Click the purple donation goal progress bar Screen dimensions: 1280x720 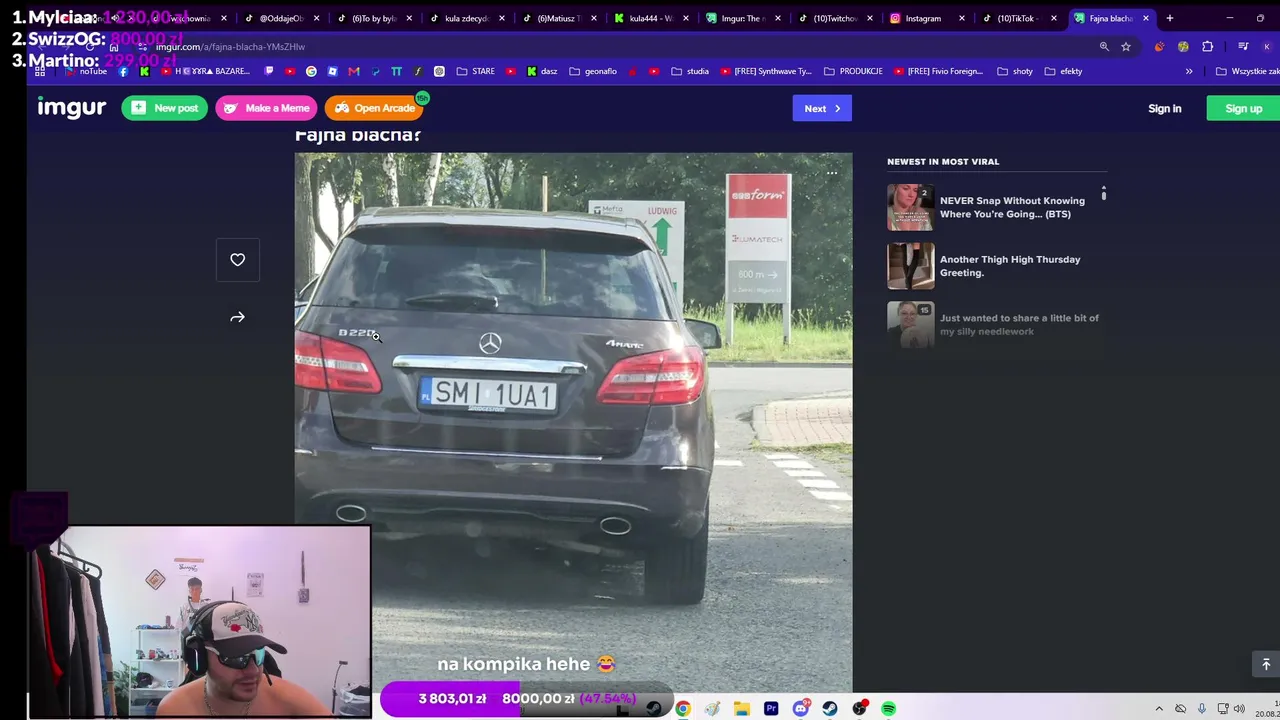coord(527,699)
